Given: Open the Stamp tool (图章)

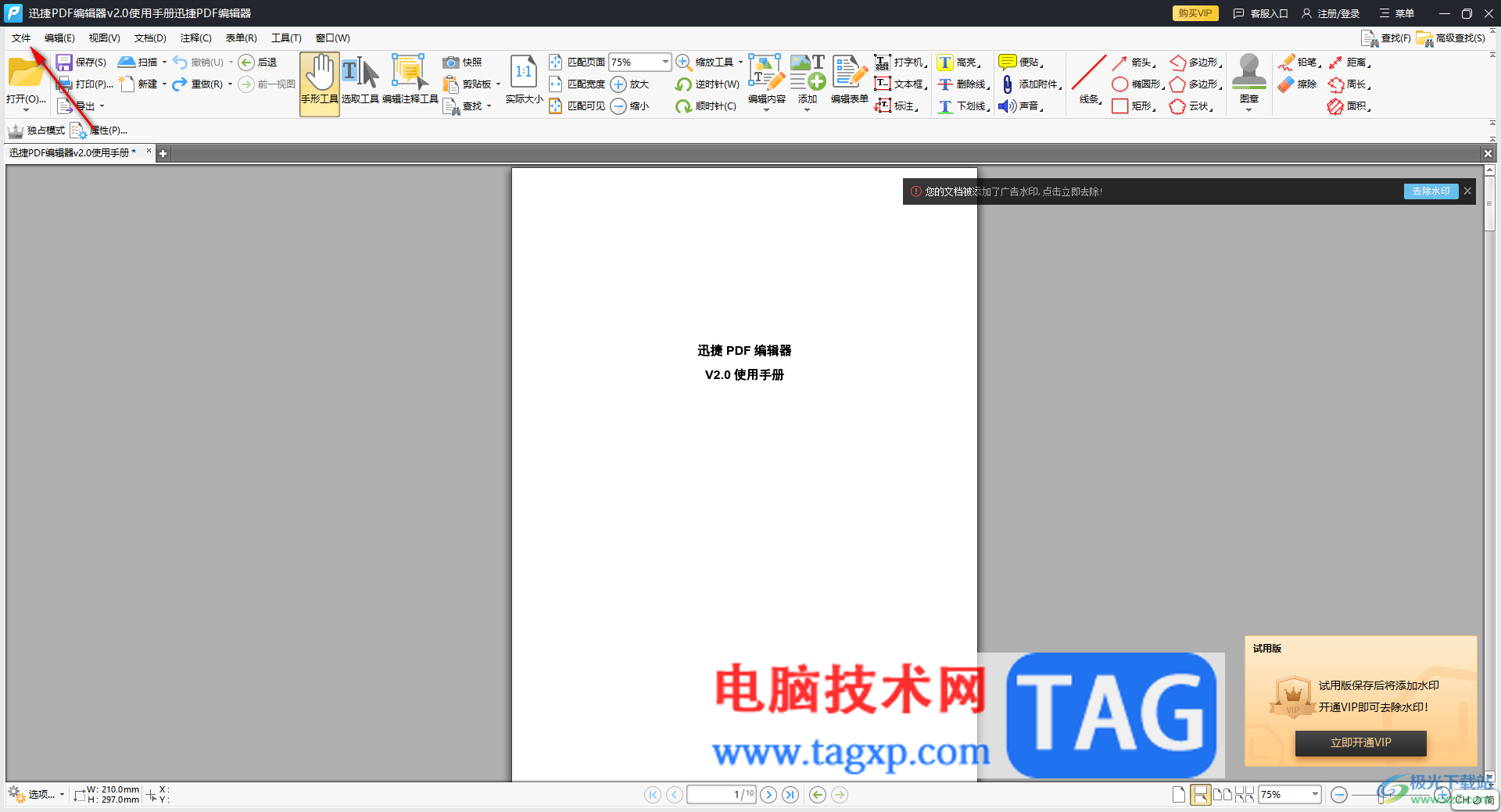Looking at the screenshot, I should click(1249, 80).
